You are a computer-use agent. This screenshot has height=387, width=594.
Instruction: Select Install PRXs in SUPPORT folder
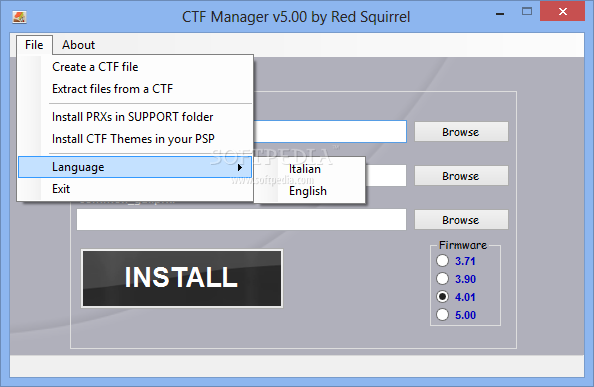click(x=135, y=117)
